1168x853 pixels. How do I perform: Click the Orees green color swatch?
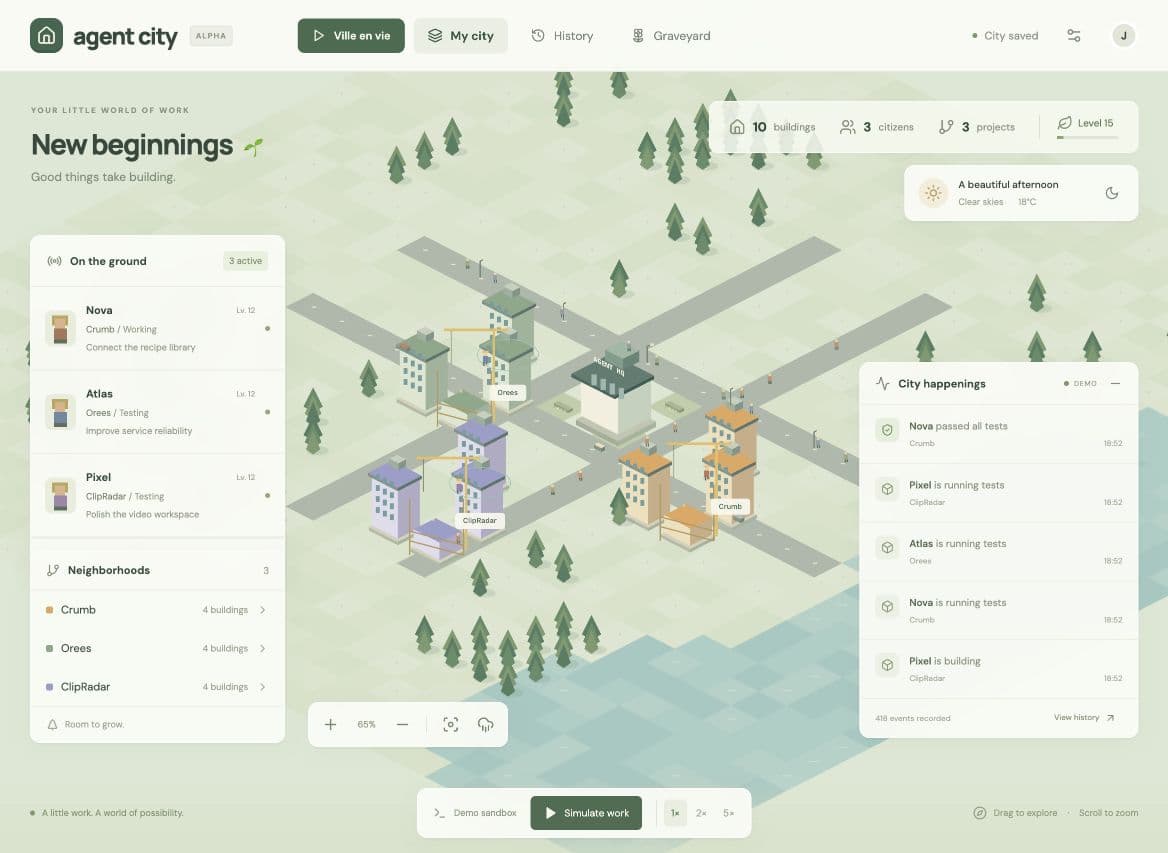[x=49, y=648]
